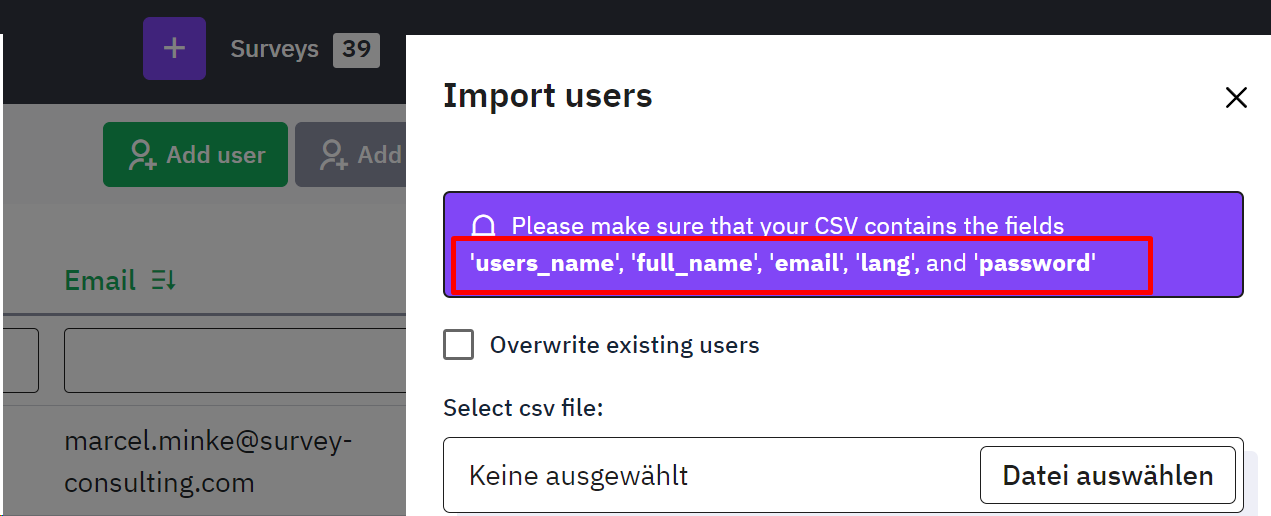Click the person icon on gray button

tap(333, 155)
